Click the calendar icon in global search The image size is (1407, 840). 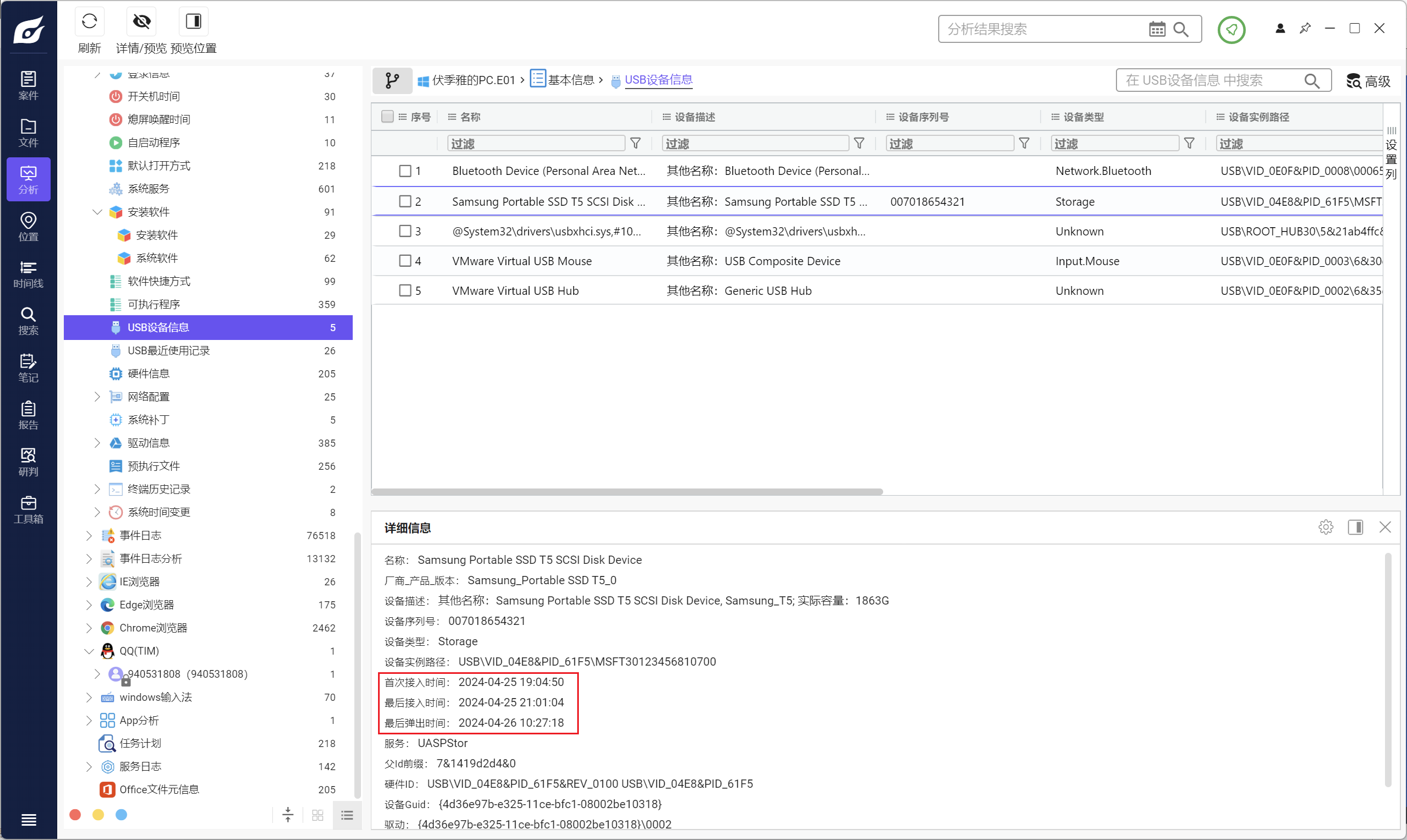pyautogui.click(x=1157, y=29)
